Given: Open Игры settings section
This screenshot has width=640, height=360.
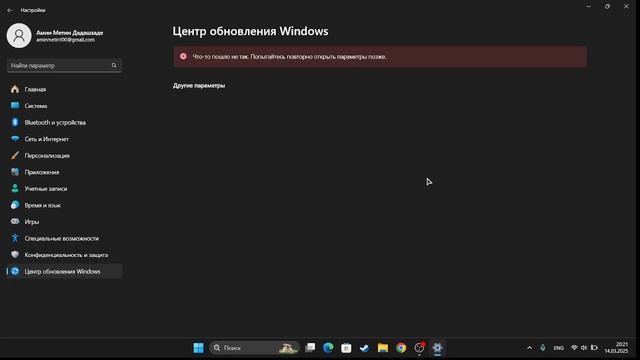Looking at the screenshot, I should click(x=64, y=222).
